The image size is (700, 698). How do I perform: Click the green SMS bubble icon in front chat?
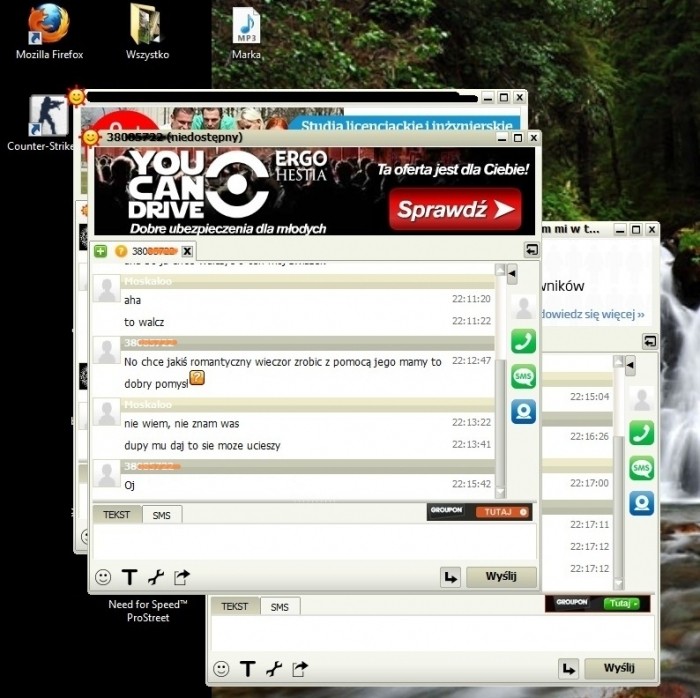pos(523,376)
